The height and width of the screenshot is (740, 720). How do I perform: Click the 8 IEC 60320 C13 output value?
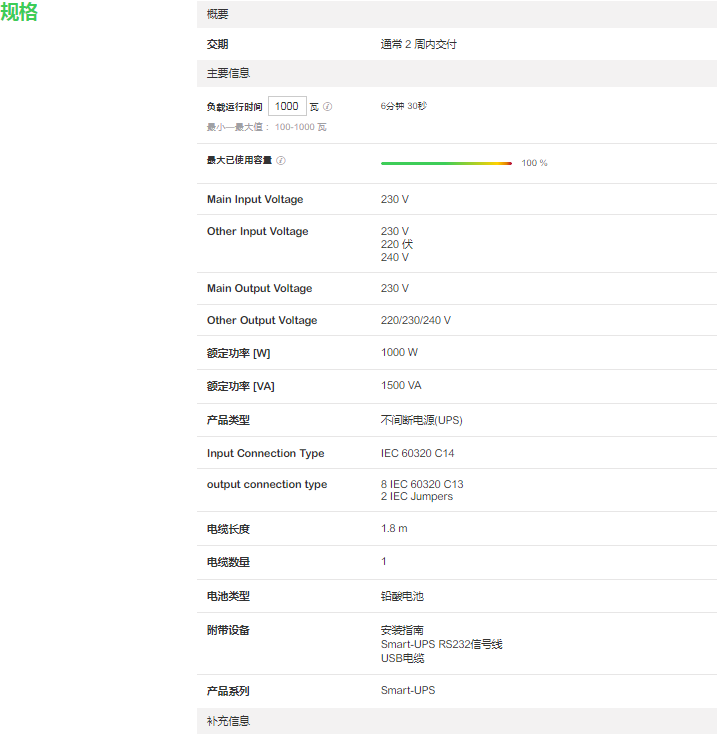422,484
